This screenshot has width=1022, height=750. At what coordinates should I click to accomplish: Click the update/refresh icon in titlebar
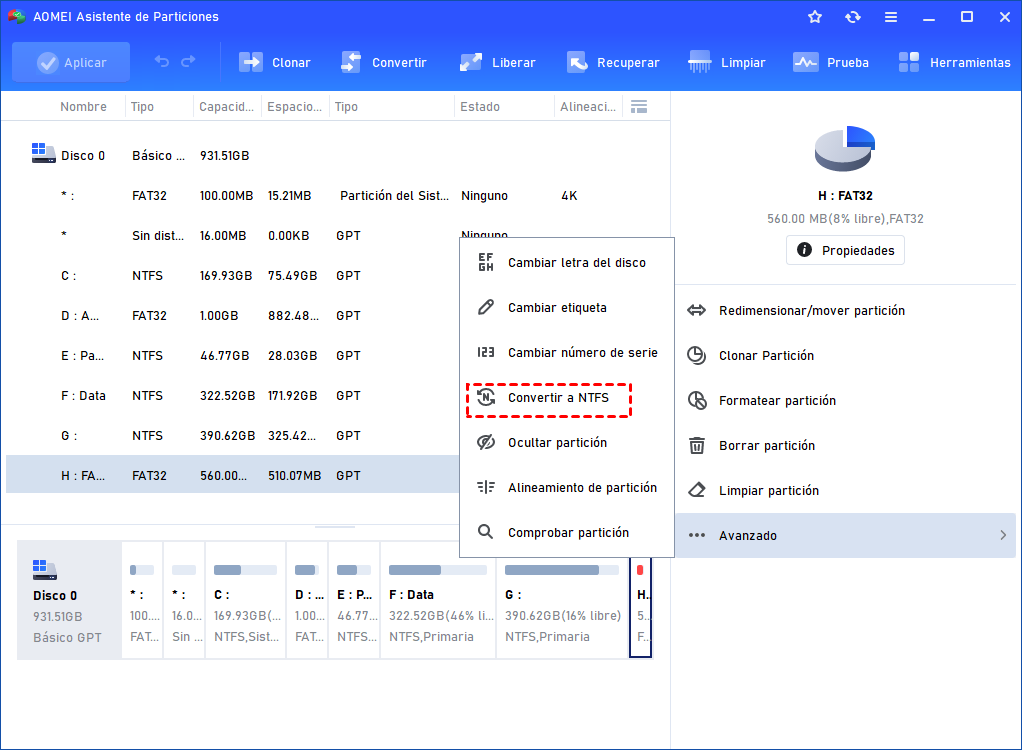[x=853, y=16]
